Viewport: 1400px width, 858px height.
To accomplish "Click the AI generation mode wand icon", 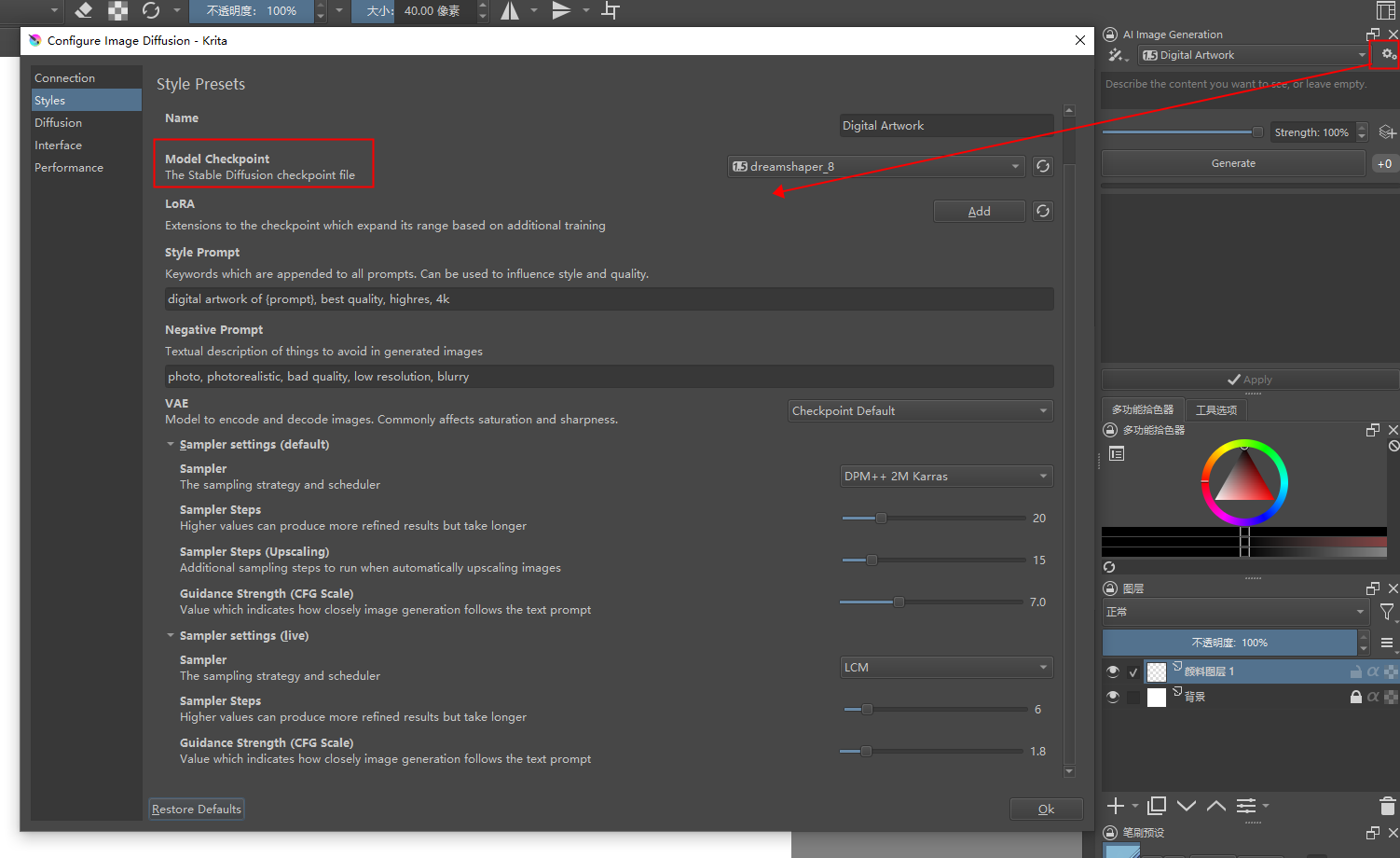I will [x=1118, y=55].
